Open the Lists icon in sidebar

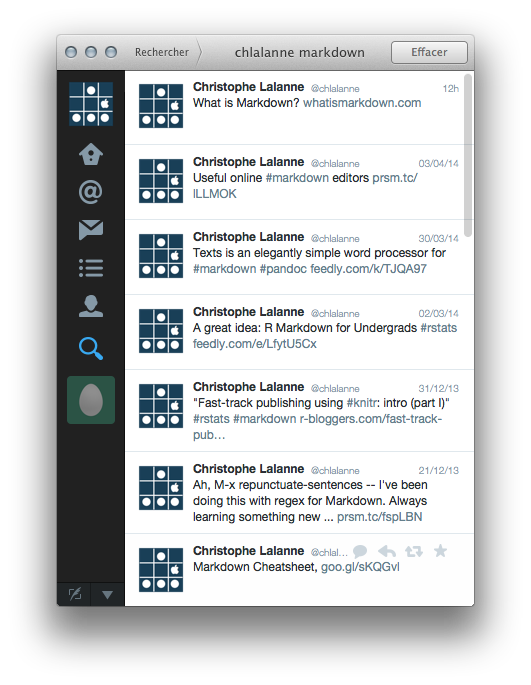(x=91, y=268)
